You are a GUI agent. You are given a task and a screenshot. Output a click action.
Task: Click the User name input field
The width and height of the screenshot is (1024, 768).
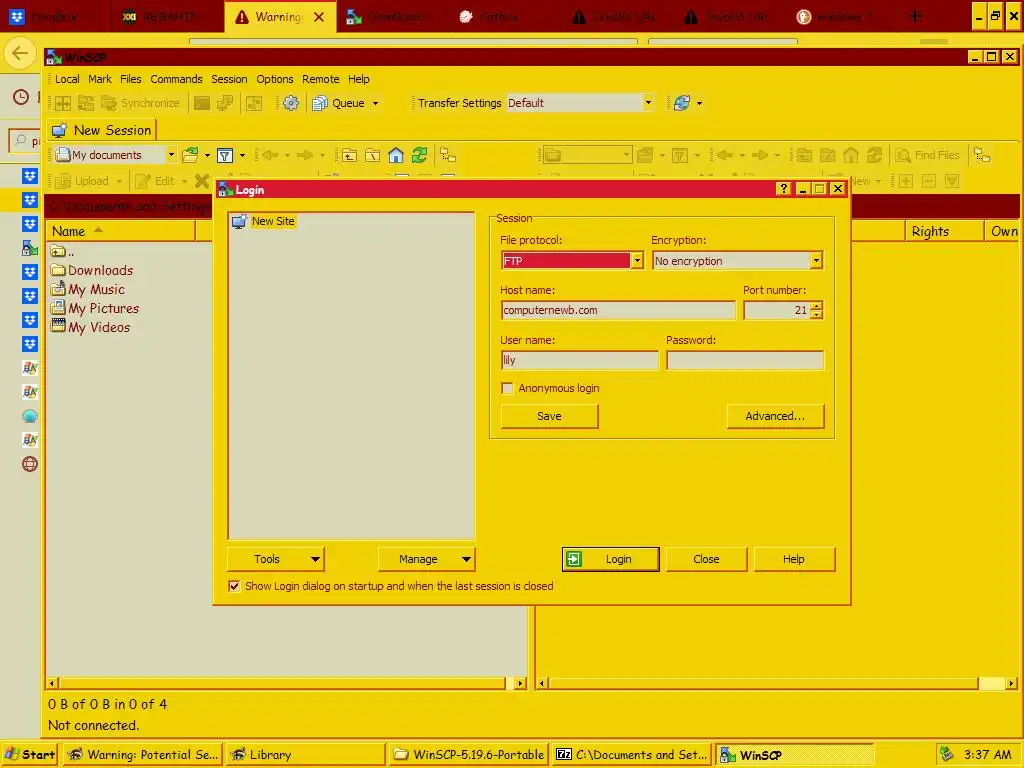(x=579, y=360)
